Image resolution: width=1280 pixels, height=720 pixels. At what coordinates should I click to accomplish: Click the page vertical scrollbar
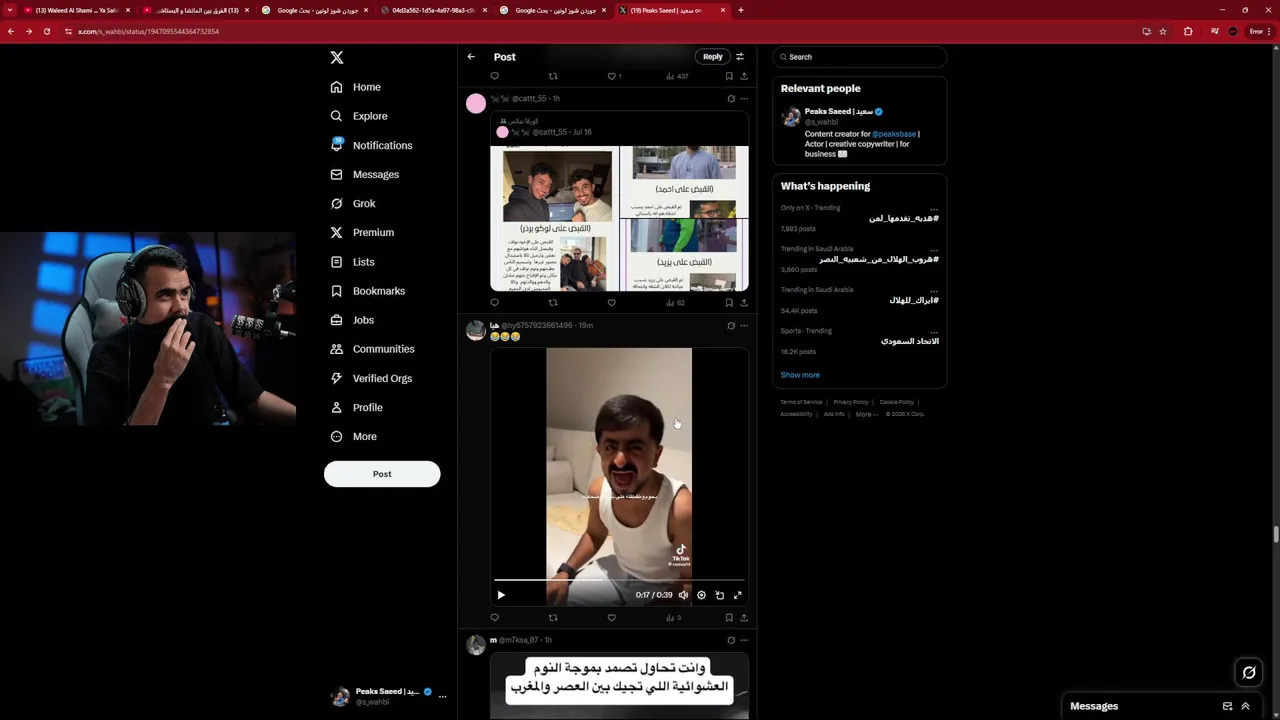pyautogui.click(x=1275, y=534)
